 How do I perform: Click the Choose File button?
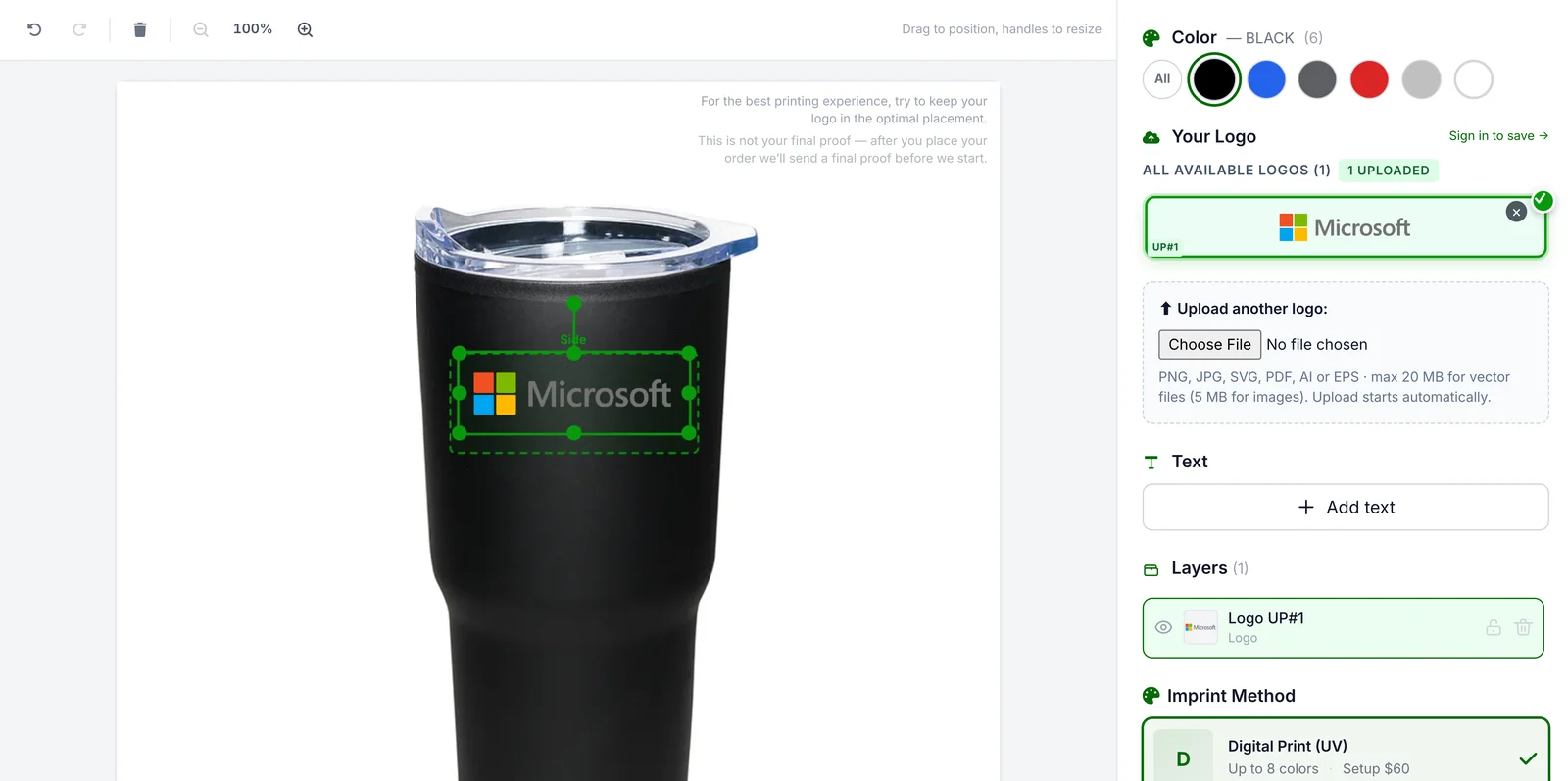[1209, 345]
